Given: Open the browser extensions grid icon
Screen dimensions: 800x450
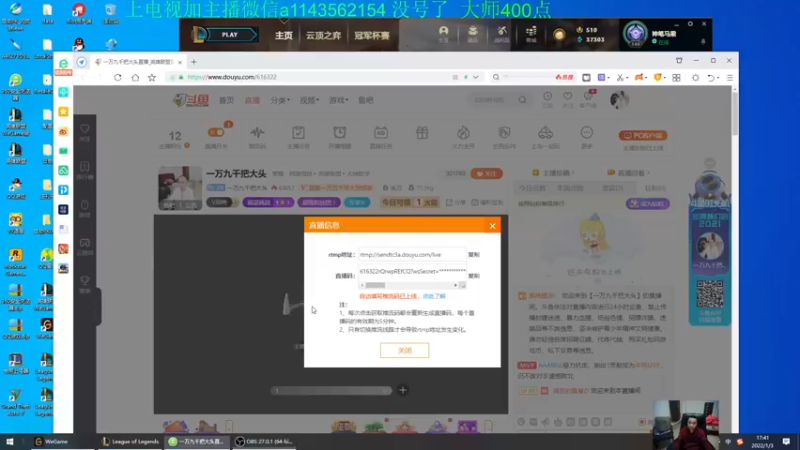Looking at the screenshot, I should (x=676, y=78).
